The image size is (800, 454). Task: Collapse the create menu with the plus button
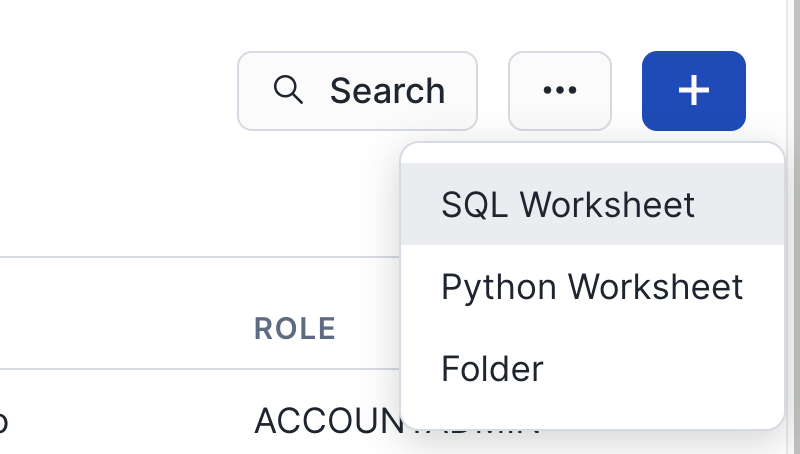click(693, 90)
